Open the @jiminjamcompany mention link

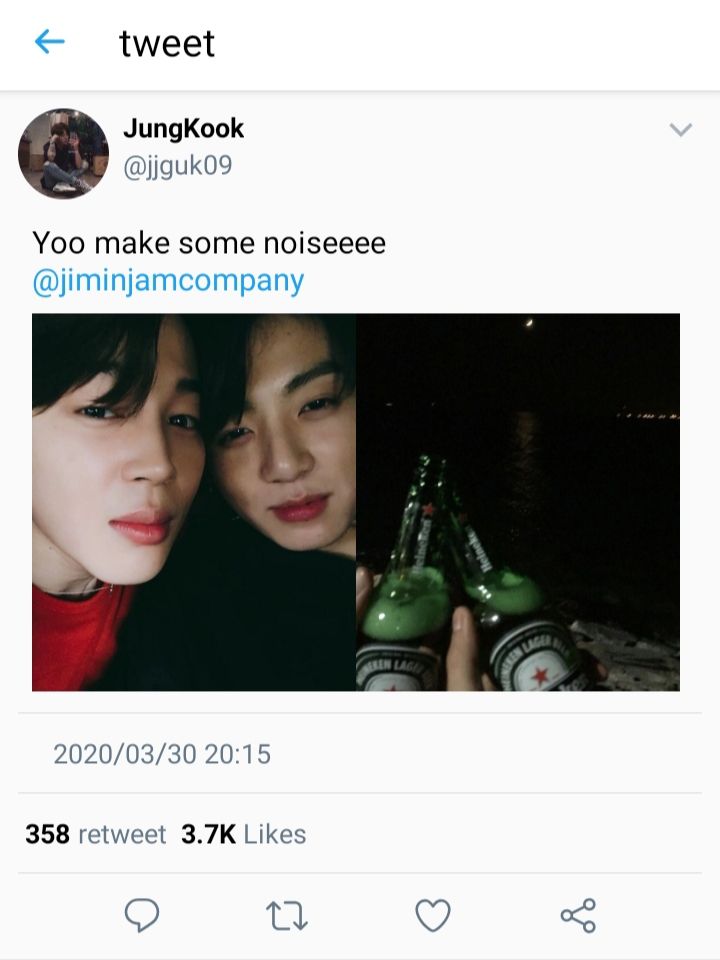pos(168,280)
